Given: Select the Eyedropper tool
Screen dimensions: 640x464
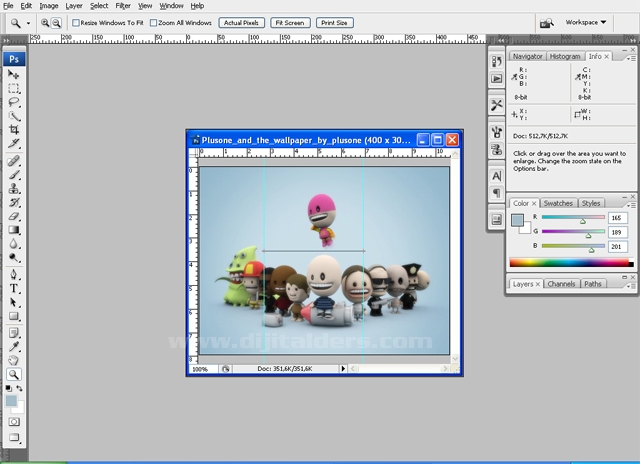Looking at the screenshot, I should 13,347.
